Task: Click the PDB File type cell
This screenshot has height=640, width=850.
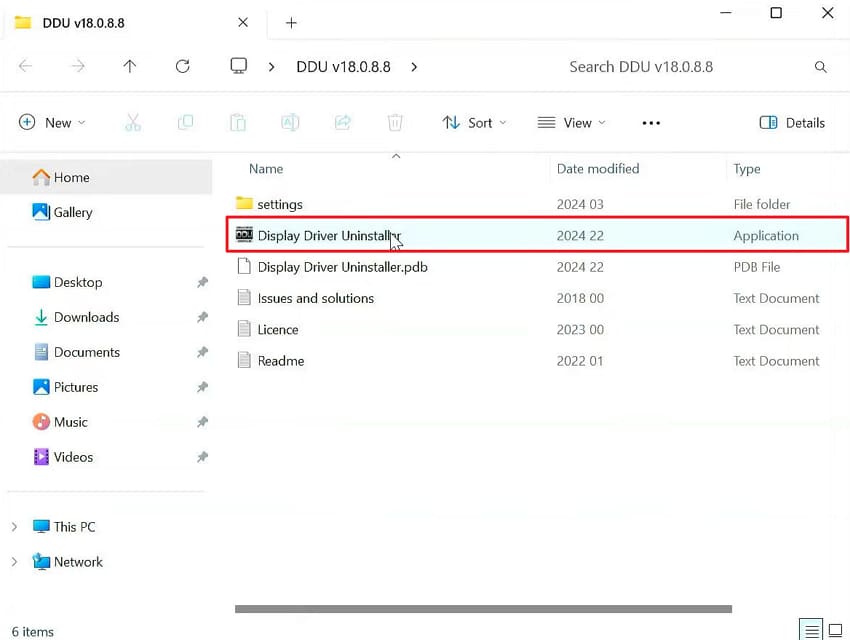Action: point(757,267)
